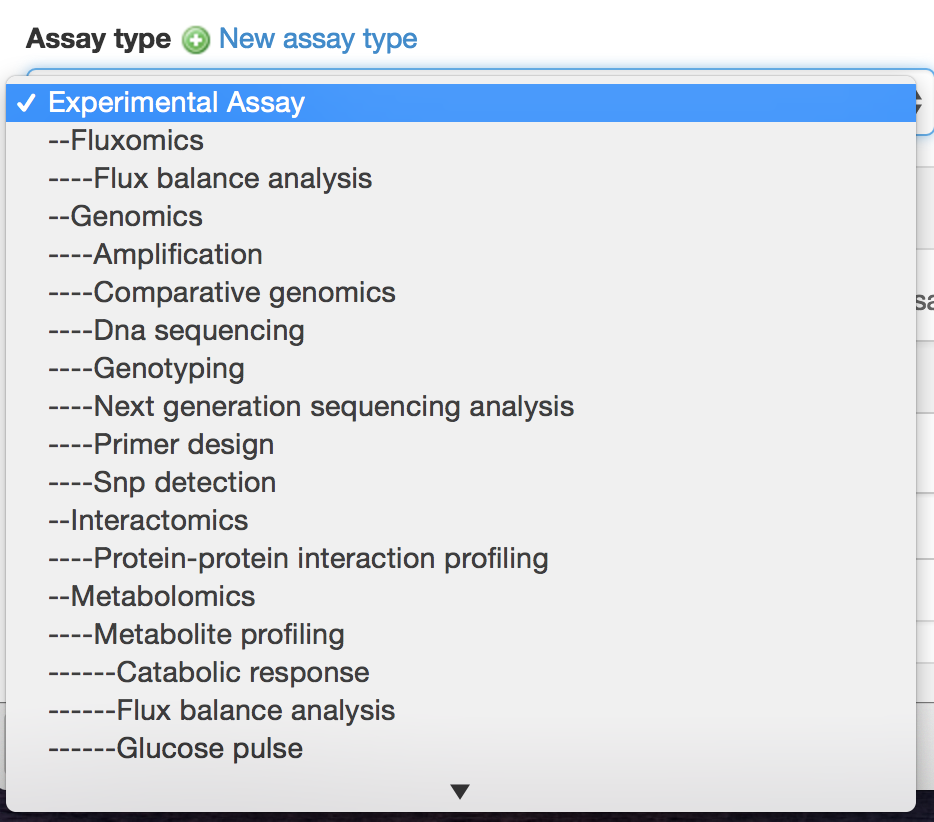Select Next generation sequencing analysis
934x822 pixels.
point(311,407)
